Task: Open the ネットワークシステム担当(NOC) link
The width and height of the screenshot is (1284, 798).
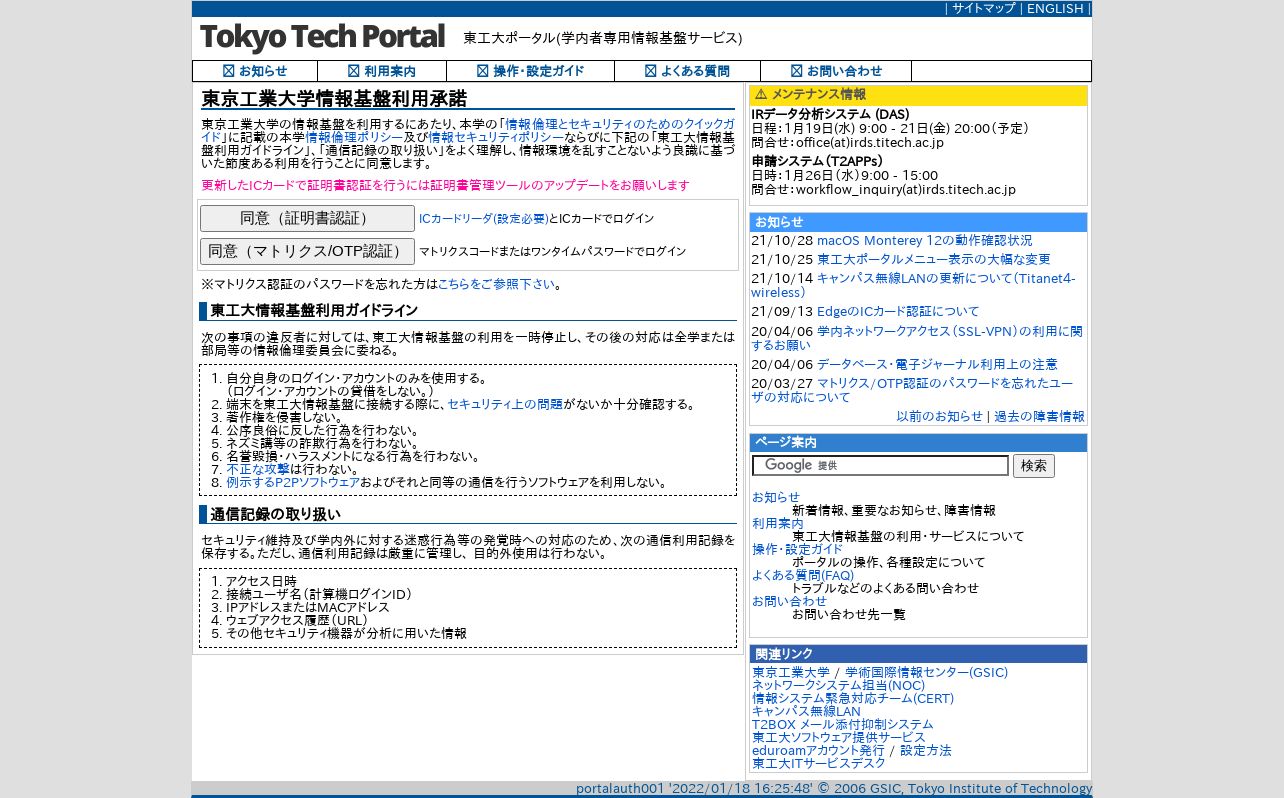Action: pos(838,686)
